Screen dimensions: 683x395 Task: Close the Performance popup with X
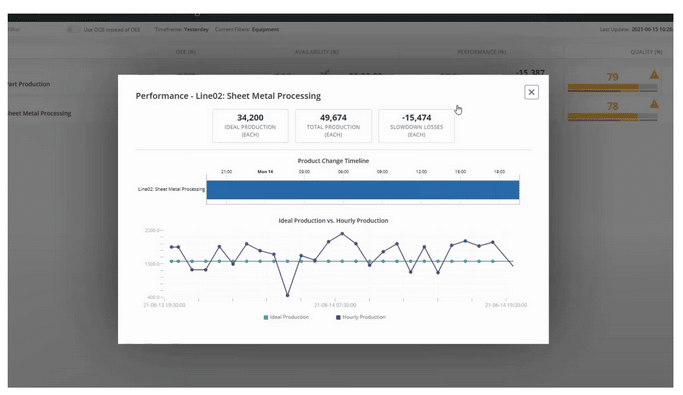coord(531,92)
